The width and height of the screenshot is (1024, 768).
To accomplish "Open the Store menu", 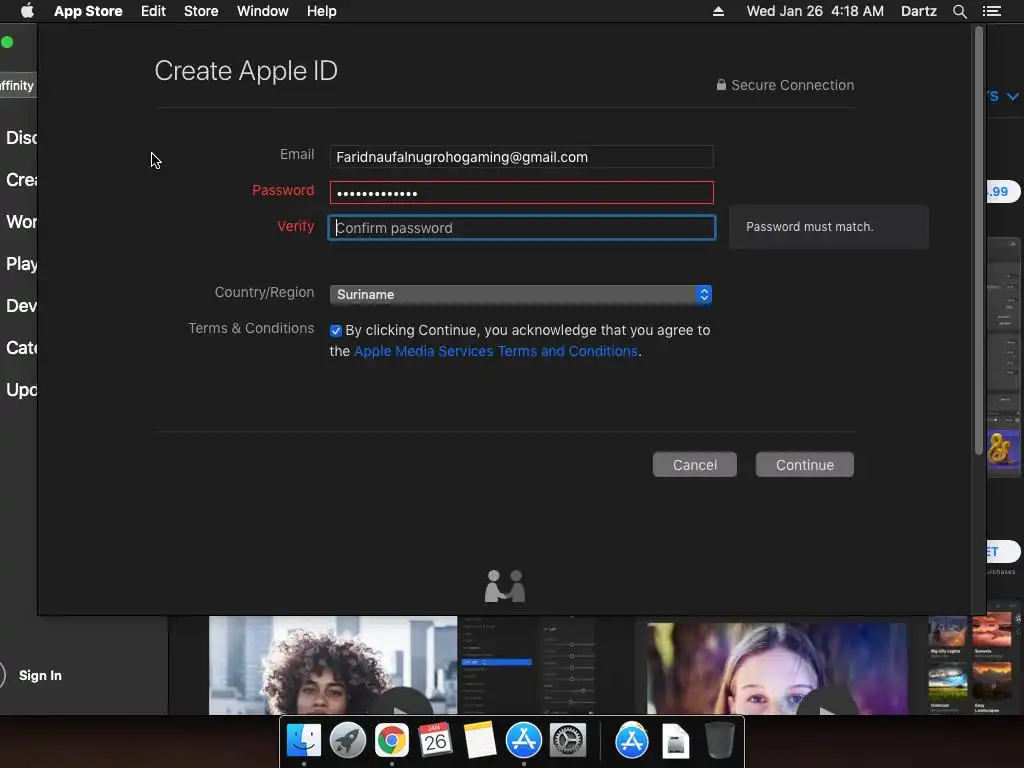I will [x=201, y=11].
